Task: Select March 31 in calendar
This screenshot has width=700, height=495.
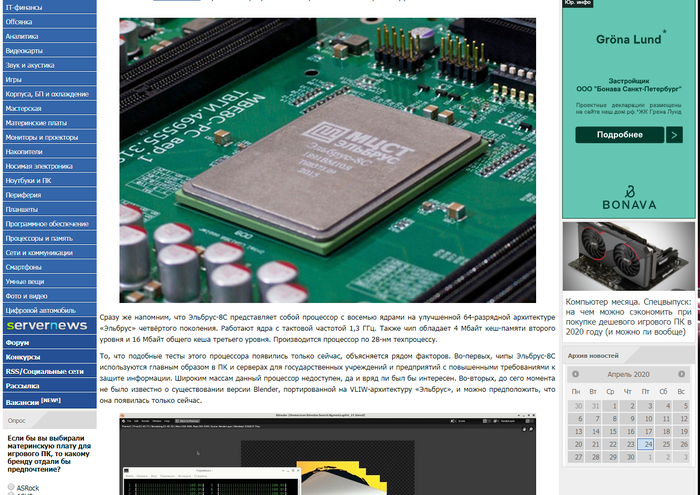Action: click(593, 406)
